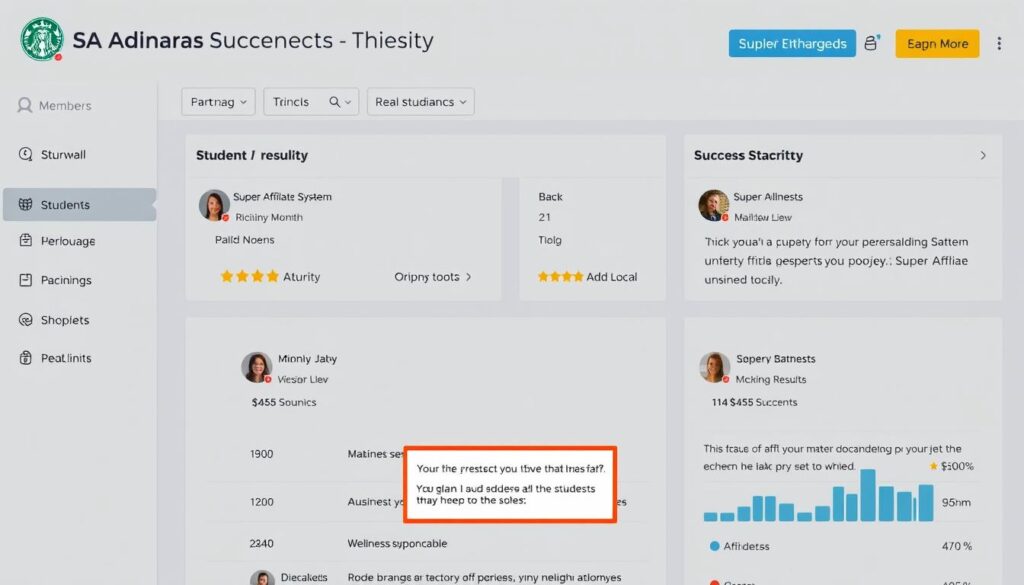
Task: Click the Minnly Jaby avatar photo
Action: pos(256,367)
